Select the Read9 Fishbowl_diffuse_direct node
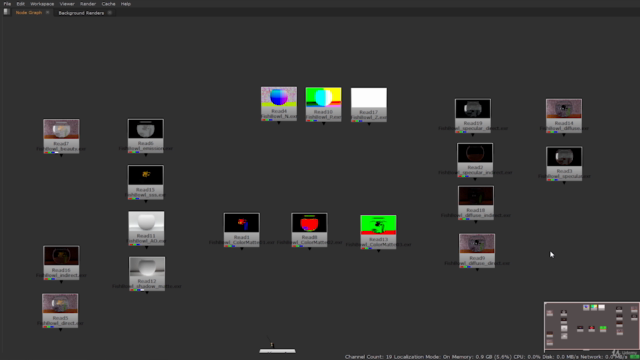Image resolution: width=640 pixels, height=360 pixels. 477,251
